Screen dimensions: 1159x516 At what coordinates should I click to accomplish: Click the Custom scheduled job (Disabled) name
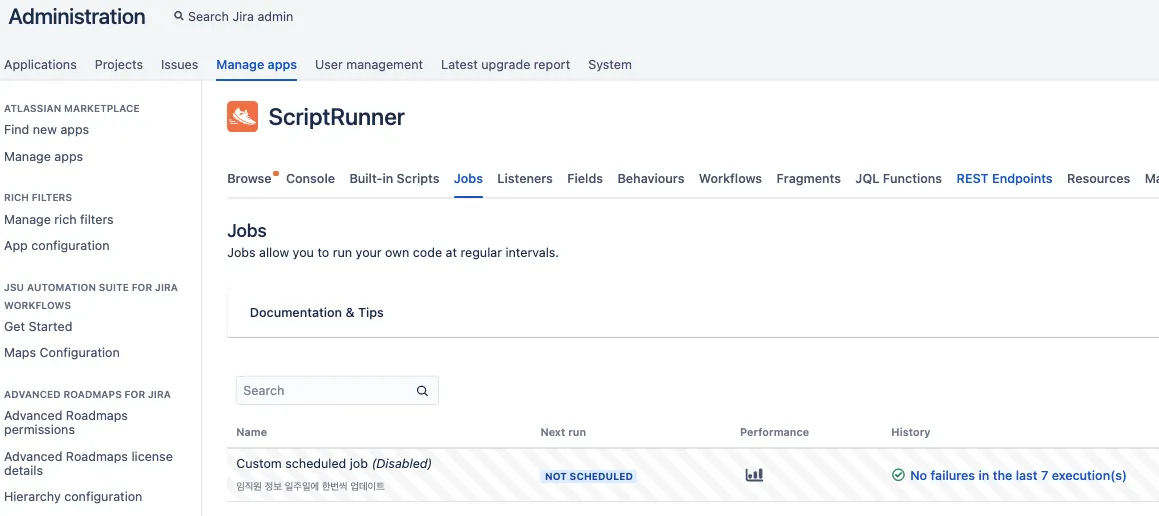(334, 464)
